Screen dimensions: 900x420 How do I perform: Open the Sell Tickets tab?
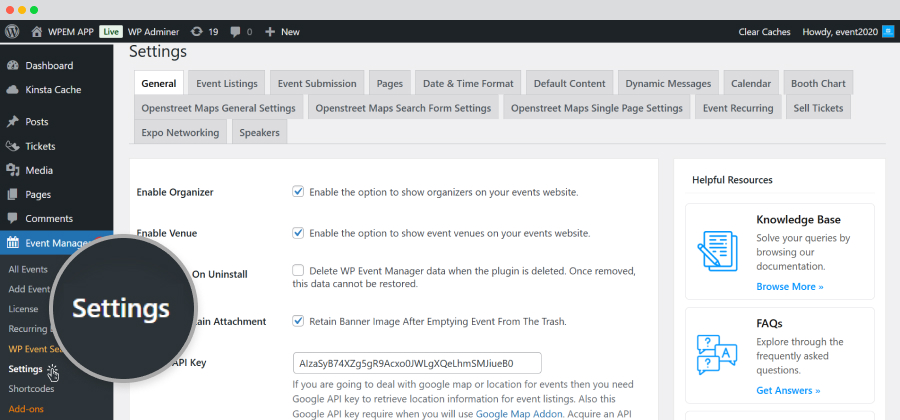pos(818,108)
